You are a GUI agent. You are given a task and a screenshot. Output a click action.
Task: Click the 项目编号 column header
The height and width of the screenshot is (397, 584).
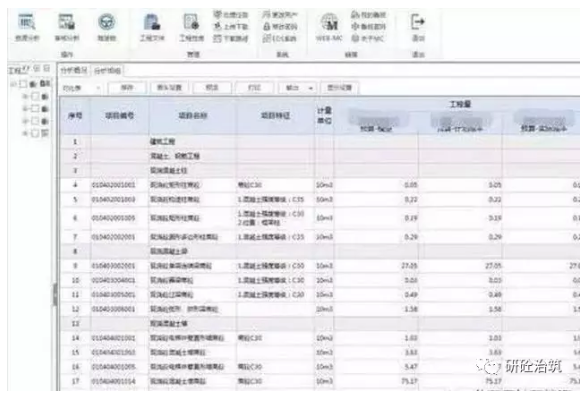click(119, 116)
